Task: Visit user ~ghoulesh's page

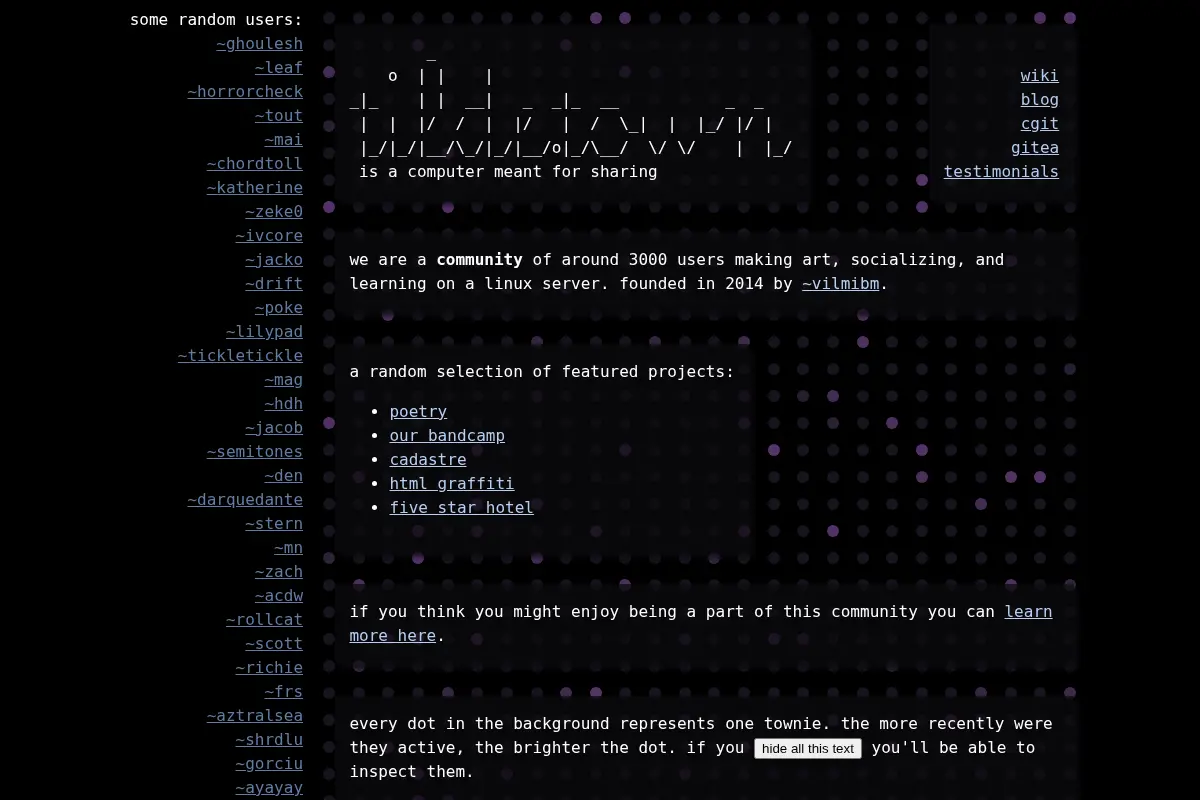Action: click(259, 44)
